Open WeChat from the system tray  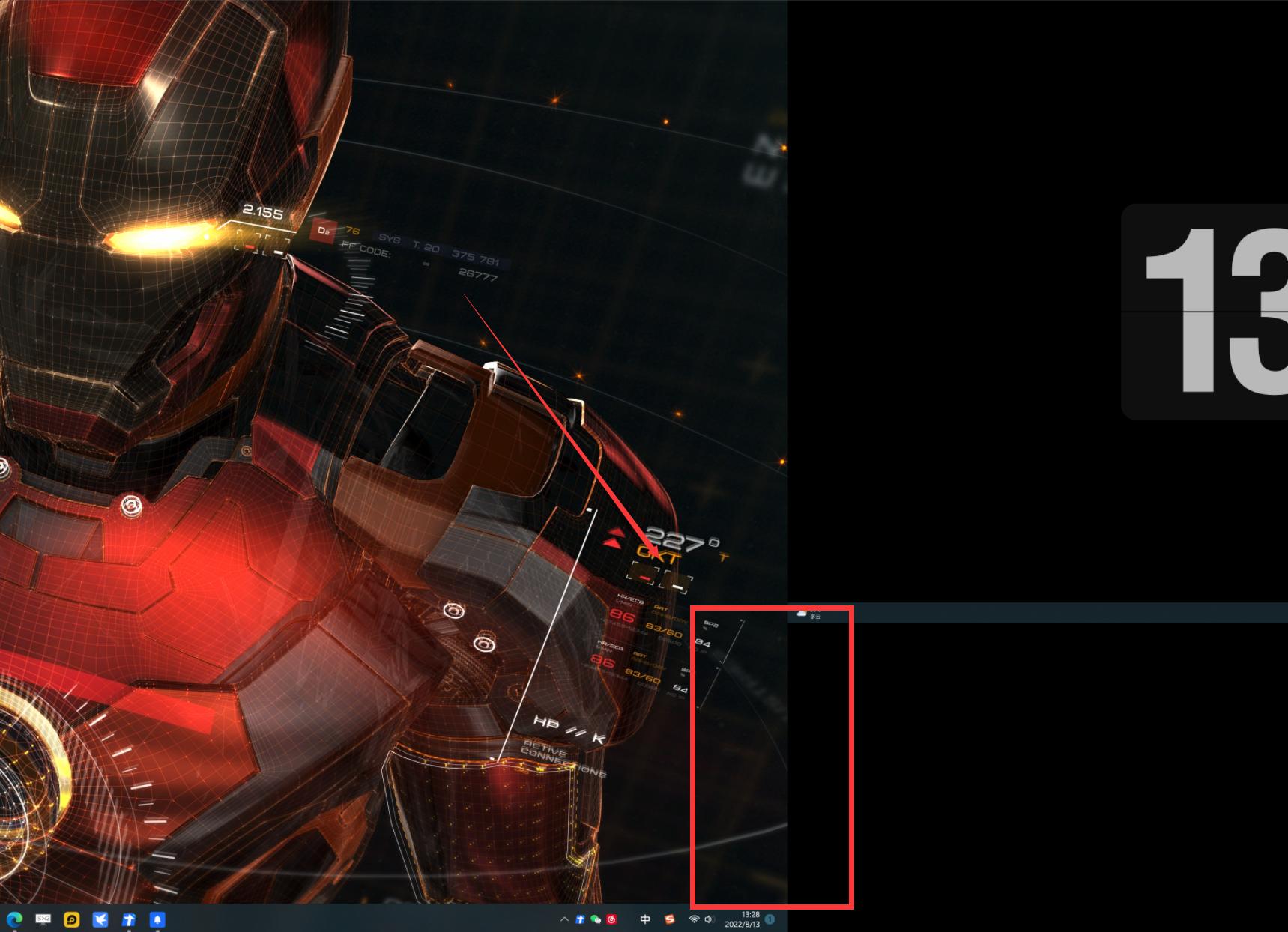596,919
